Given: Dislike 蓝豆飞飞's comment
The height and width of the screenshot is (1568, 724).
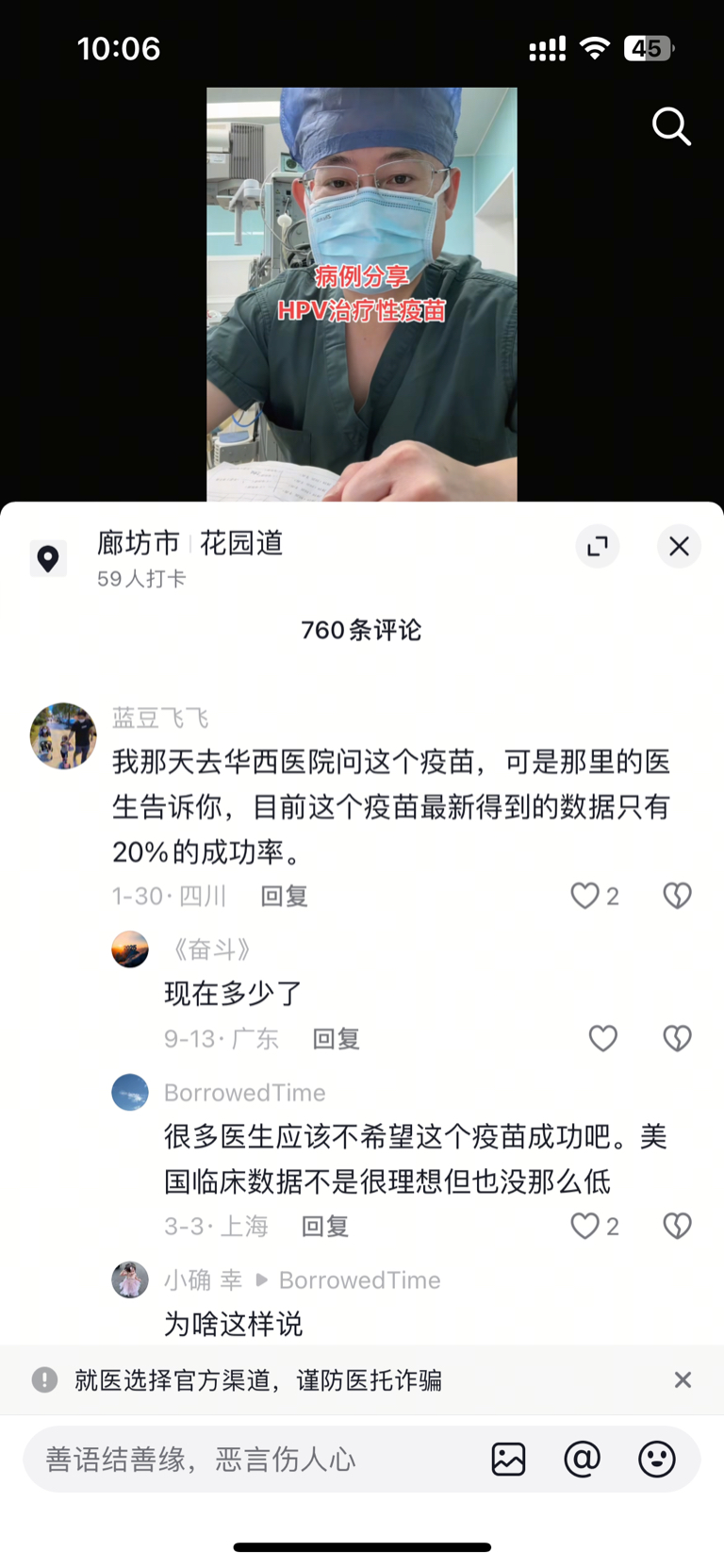Looking at the screenshot, I should click(x=677, y=896).
